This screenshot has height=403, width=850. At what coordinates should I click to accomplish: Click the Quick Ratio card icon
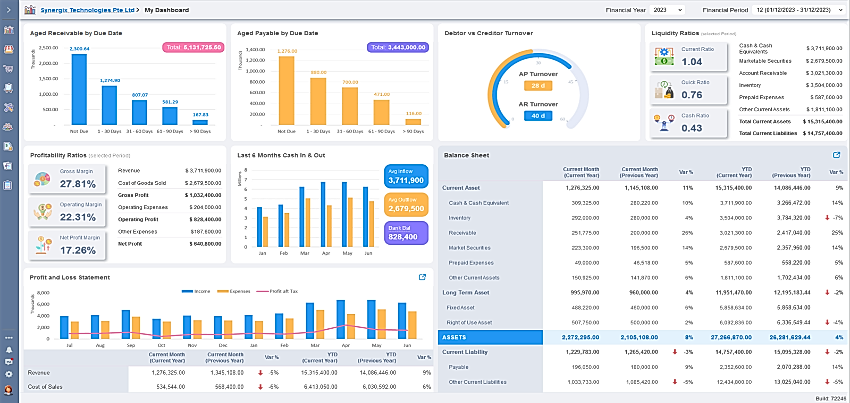664,90
